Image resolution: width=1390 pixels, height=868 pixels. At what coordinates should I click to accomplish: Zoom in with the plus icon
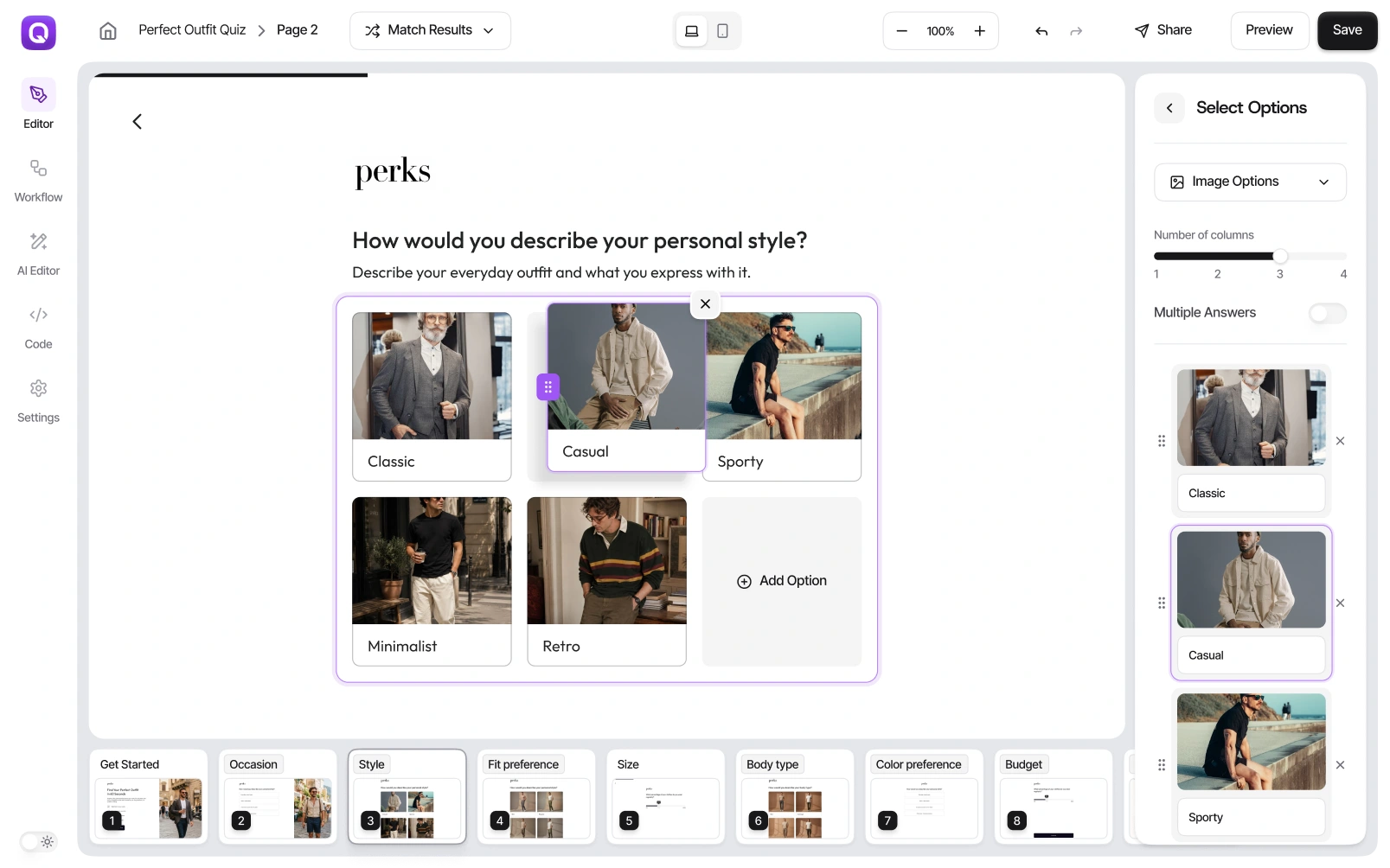click(x=979, y=31)
